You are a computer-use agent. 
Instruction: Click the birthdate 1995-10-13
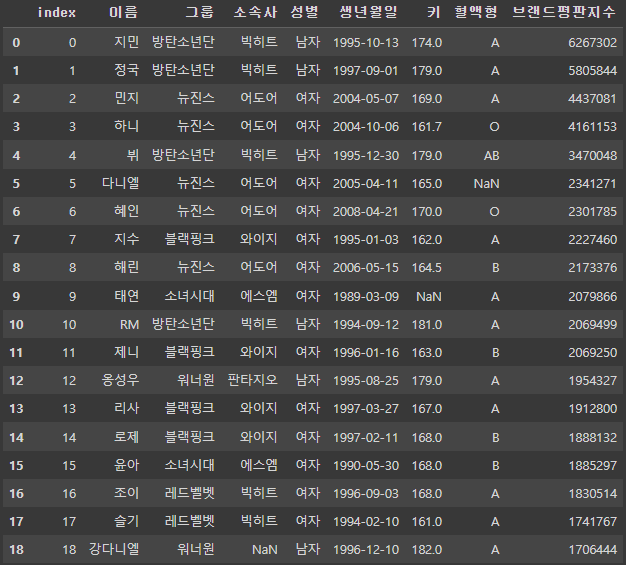coord(366,42)
